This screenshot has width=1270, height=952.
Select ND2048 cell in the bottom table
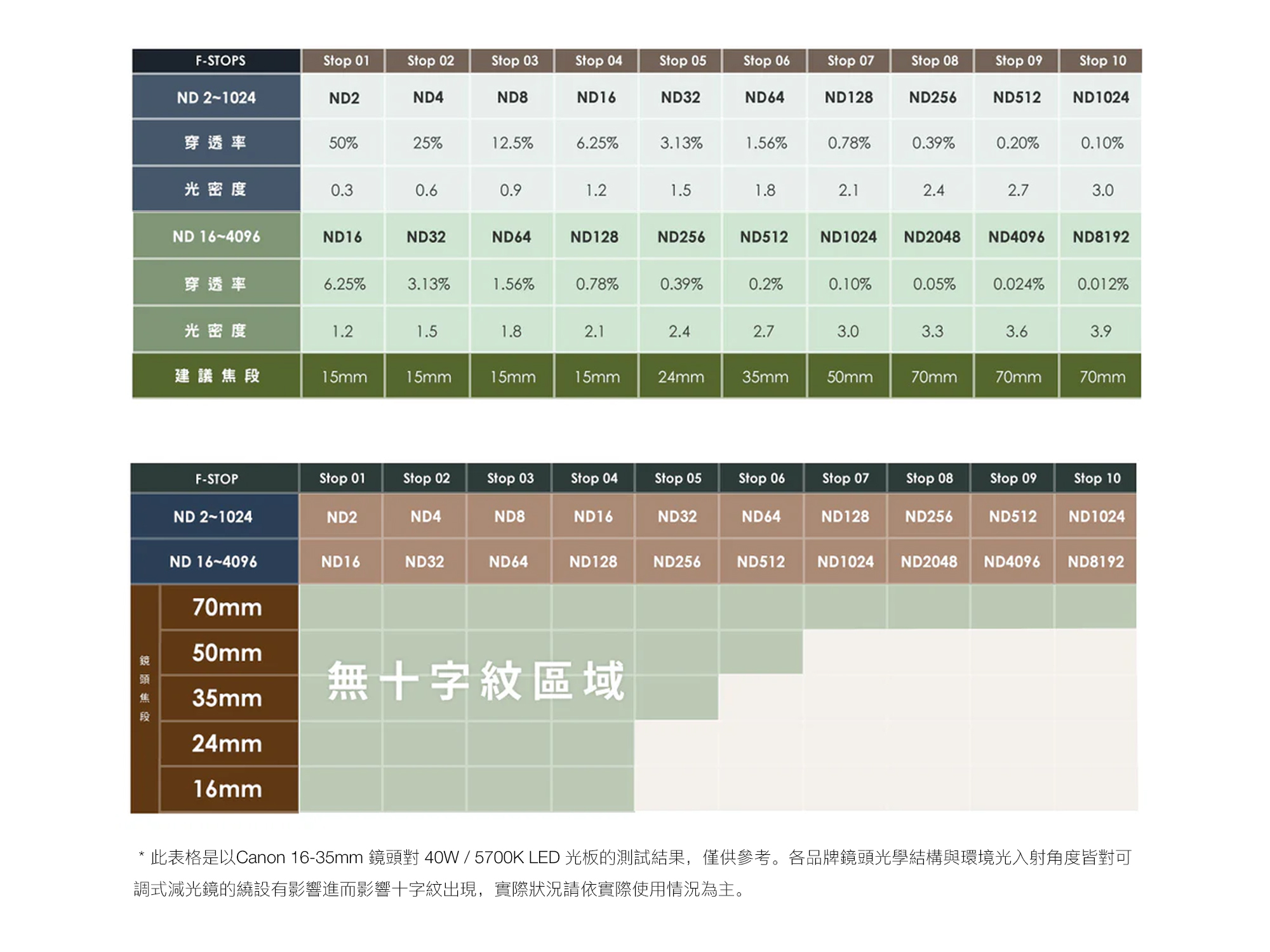(928, 562)
